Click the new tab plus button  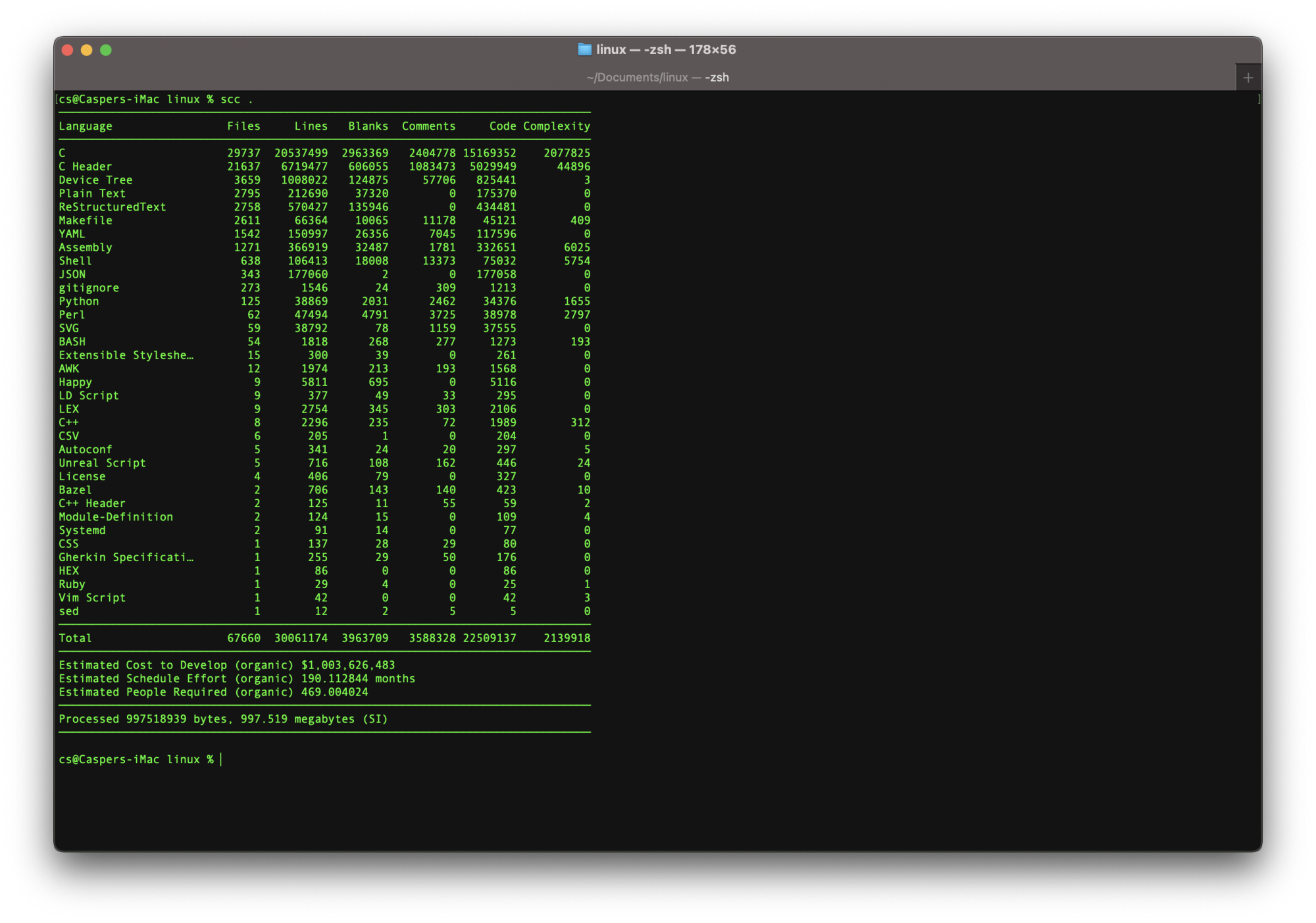click(x=1248, y=78)
